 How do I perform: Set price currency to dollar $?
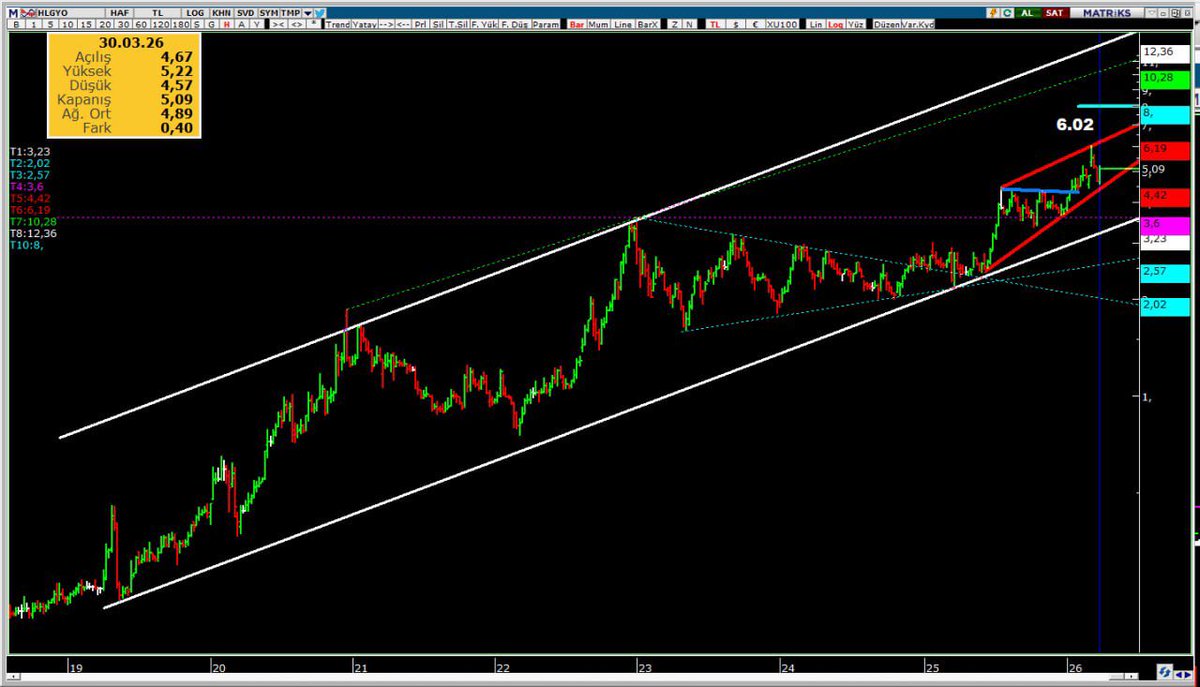tap(736, 24)
